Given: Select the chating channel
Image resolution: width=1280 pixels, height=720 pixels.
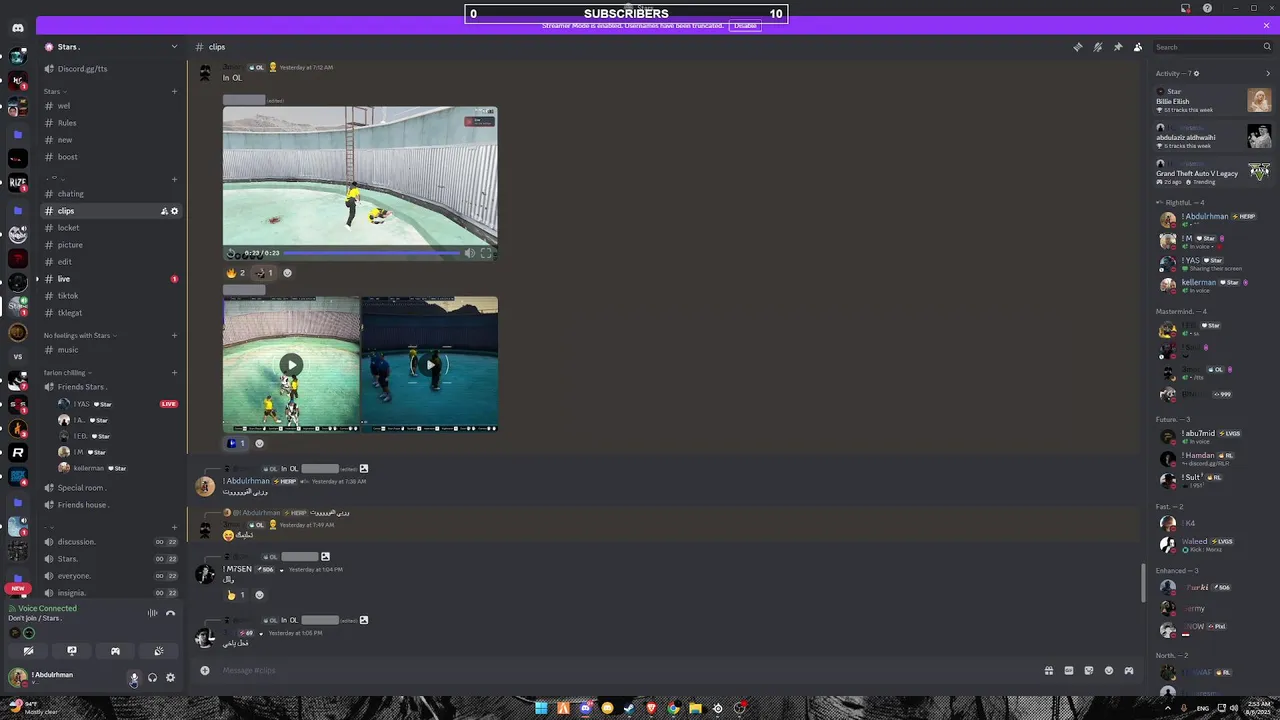Looking at the screenshot, I should [x=110, y=194].
